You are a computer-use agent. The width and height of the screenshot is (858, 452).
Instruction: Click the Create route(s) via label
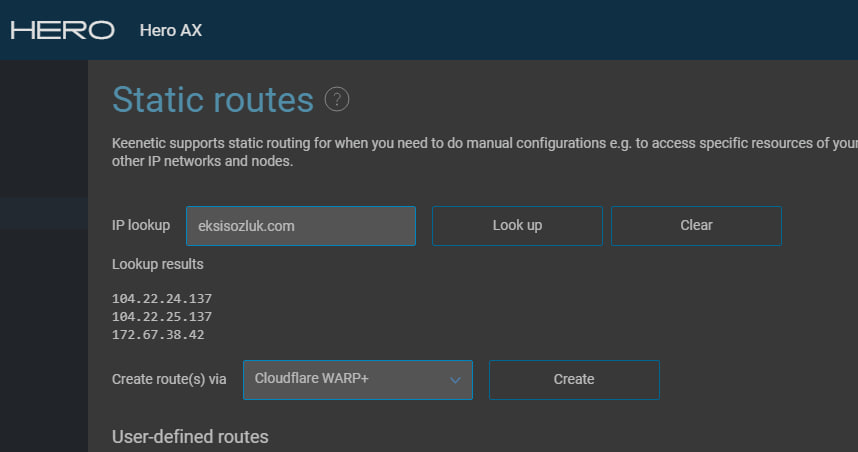coord(169,379)
